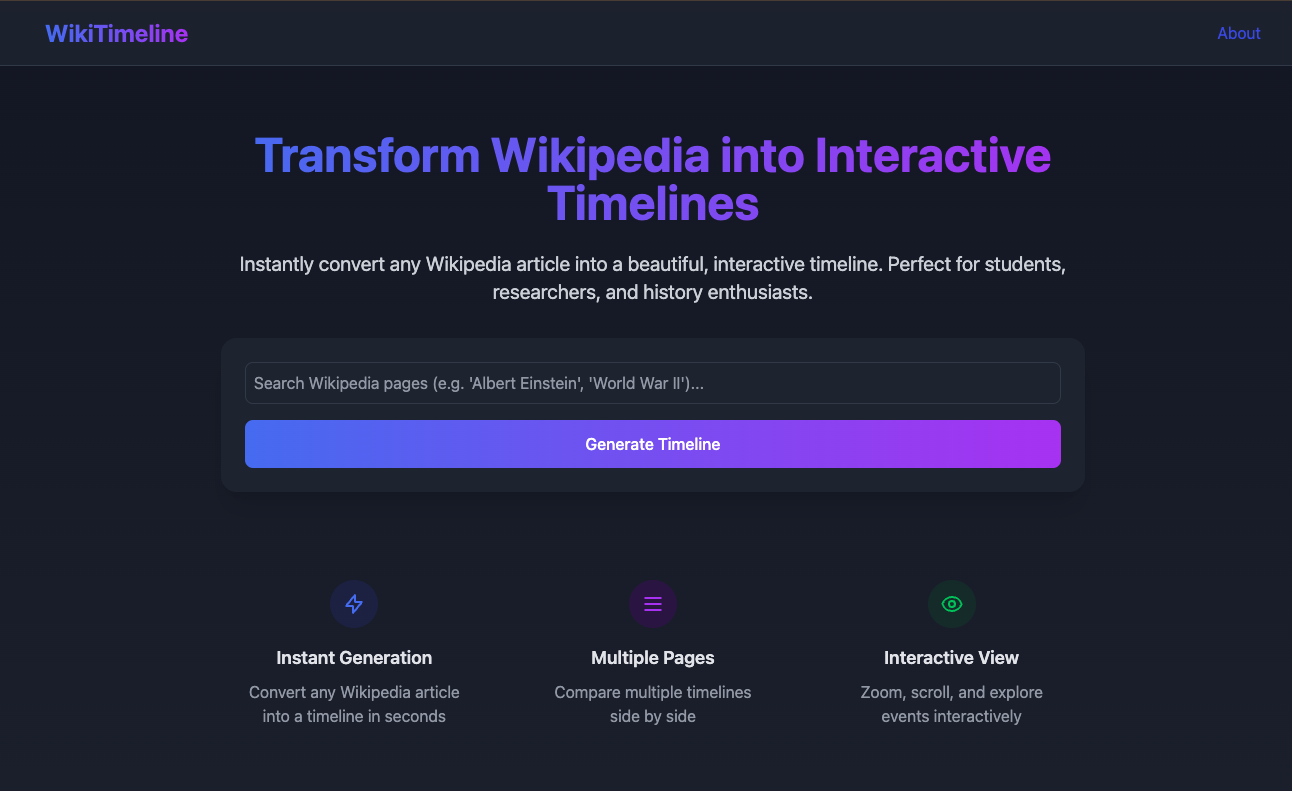The image size is (1292, 791).
Task: Click the 'Instantly convert any Wikipedia article' subtitle text
Action: [653, 279]
